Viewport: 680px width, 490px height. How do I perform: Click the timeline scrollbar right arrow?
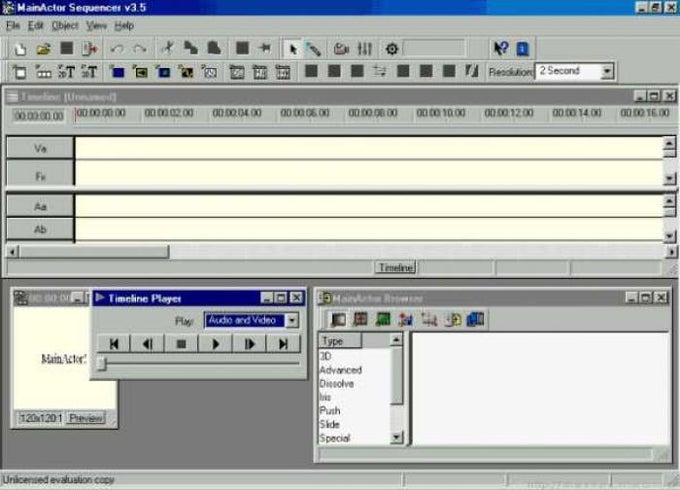pyautogui.click(x=671, y=252)
